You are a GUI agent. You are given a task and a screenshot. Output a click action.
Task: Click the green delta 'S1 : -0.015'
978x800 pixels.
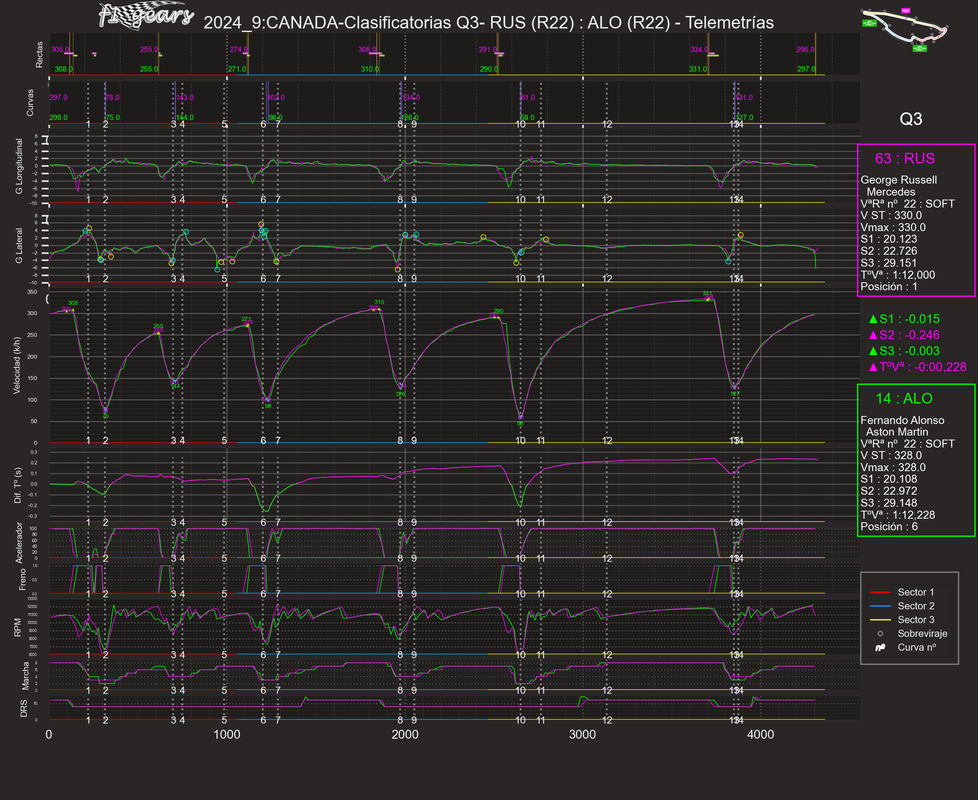(904, 319)
